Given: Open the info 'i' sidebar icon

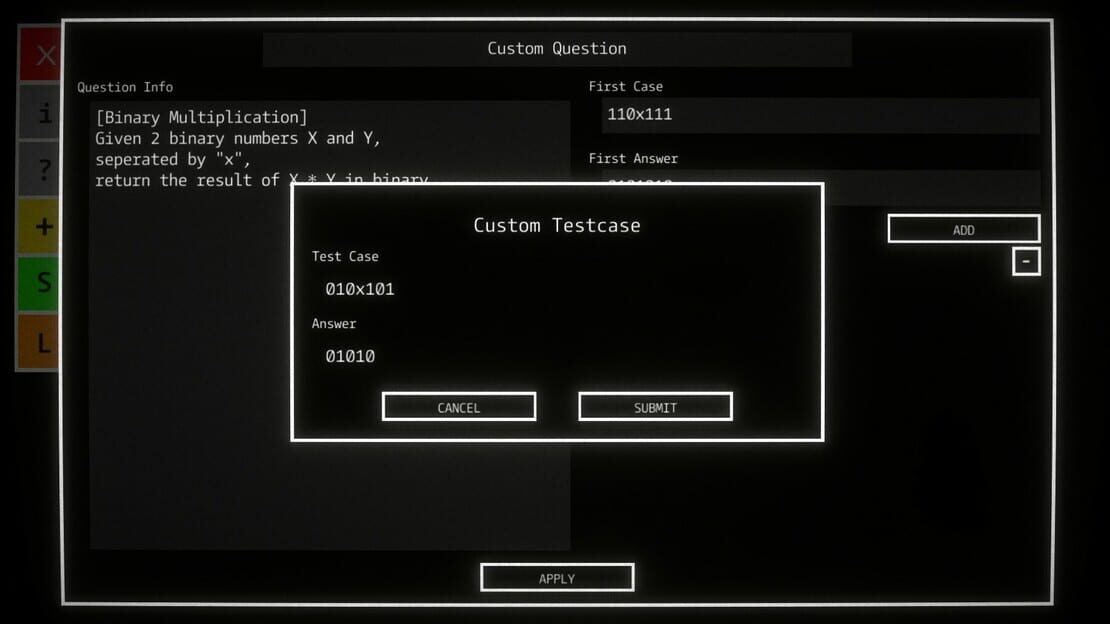Looking at the screenshot, I should 39,112.
